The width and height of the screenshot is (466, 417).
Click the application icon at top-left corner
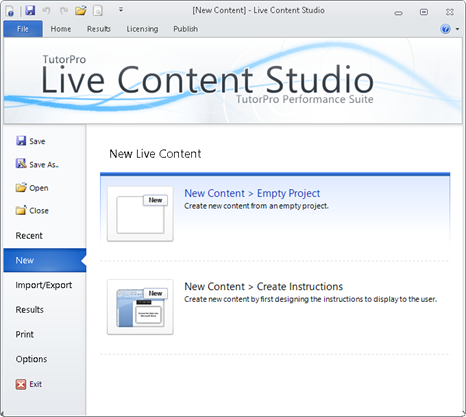coord(10,11)
